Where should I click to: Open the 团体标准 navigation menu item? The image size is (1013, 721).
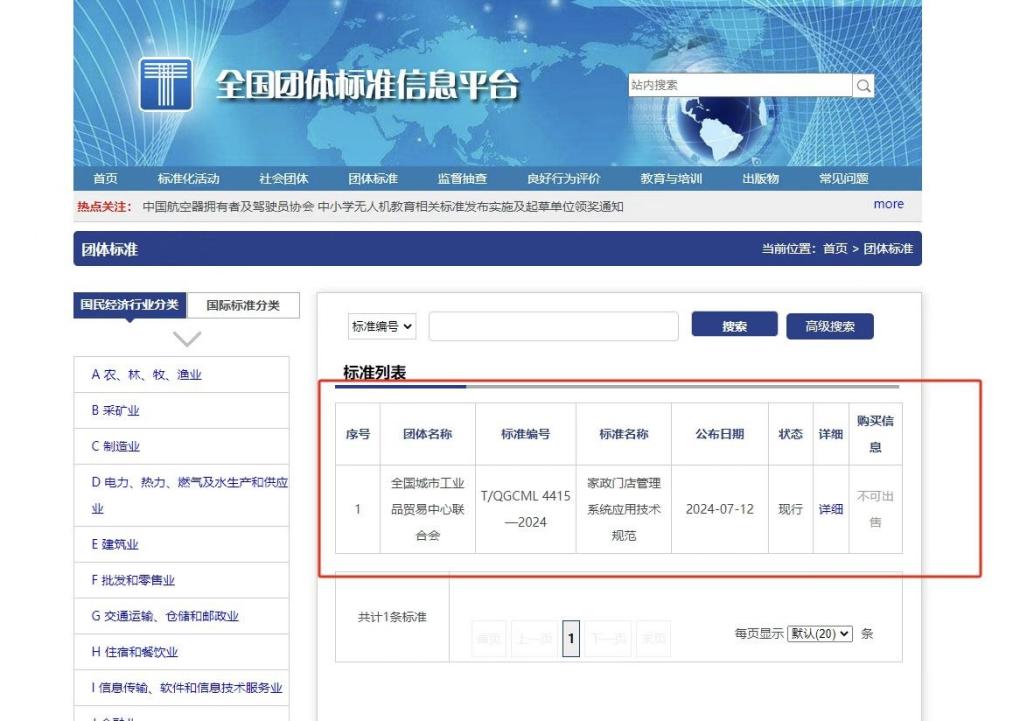373,179
